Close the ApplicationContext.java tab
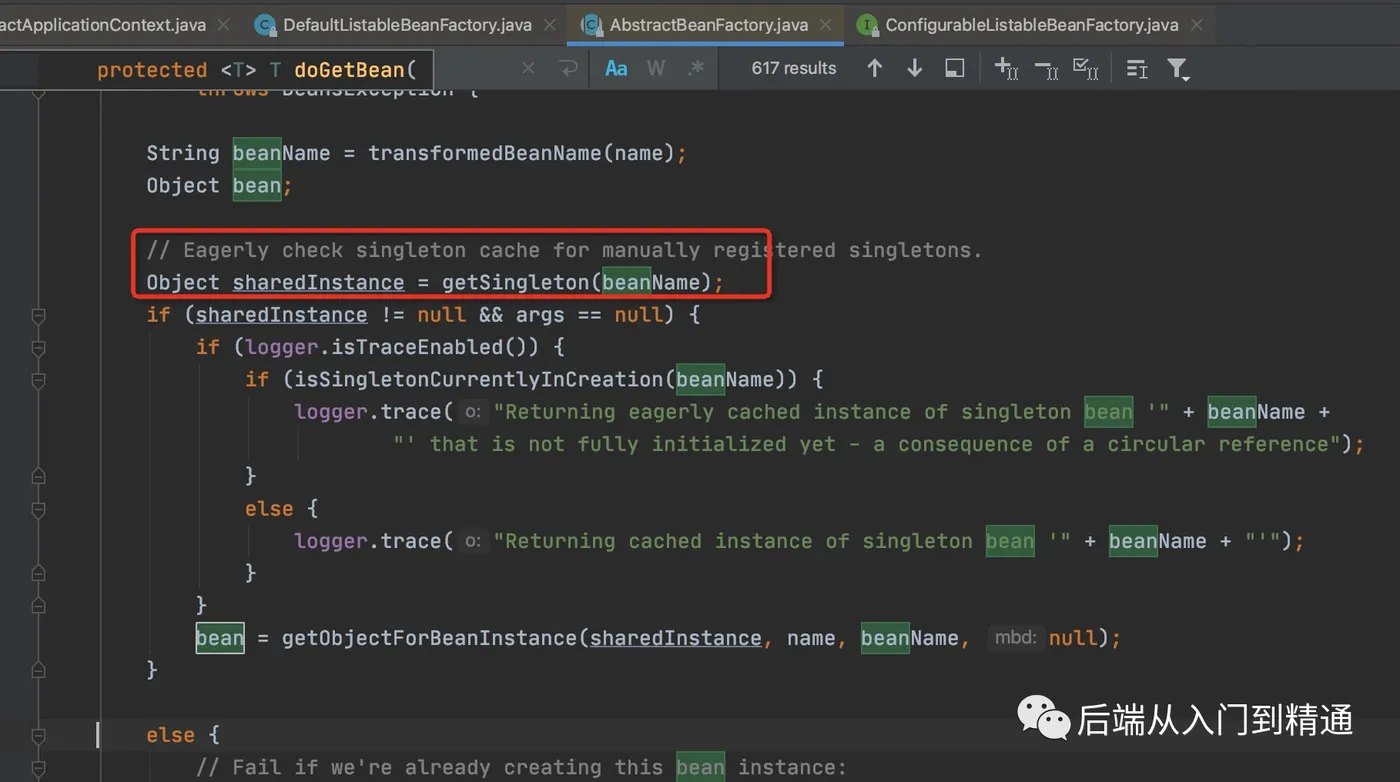 [x=223, y=25]
